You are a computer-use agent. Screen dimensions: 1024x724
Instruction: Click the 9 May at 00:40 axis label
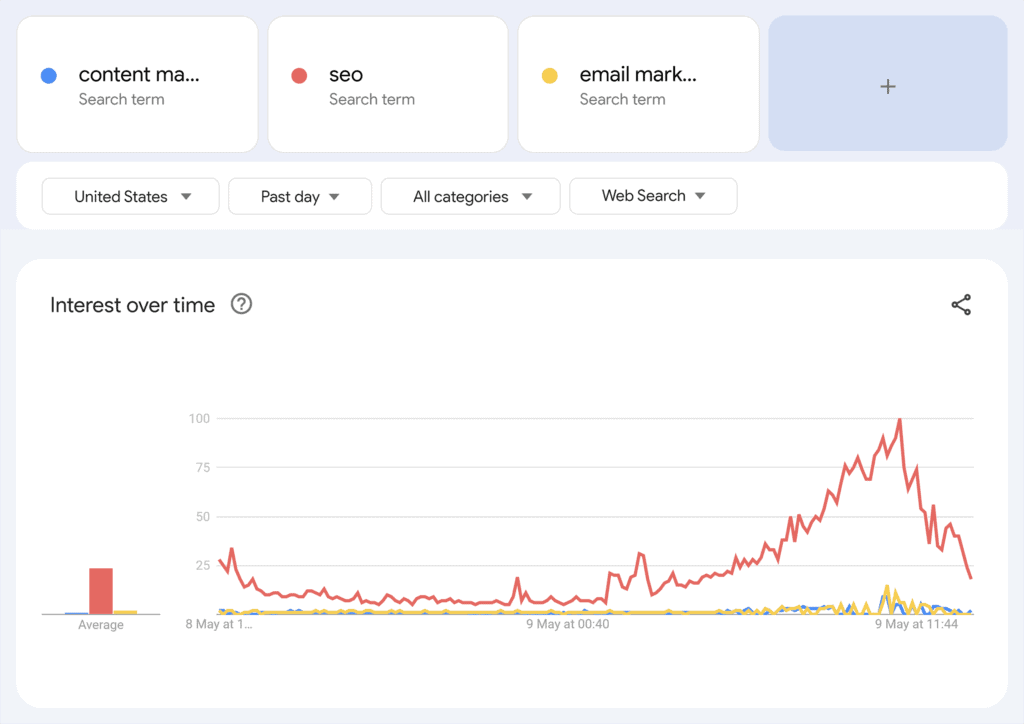click(568, 625)
